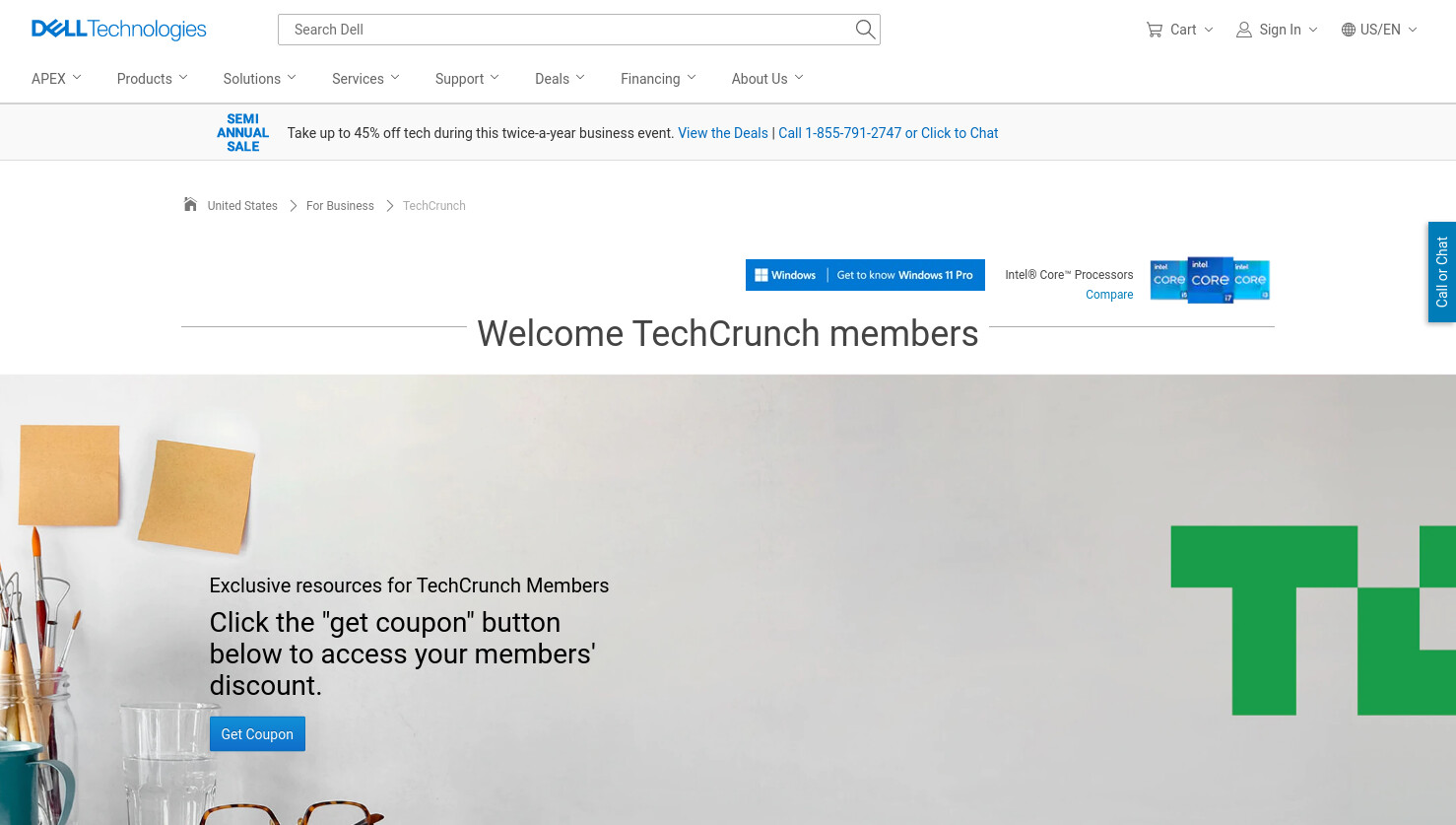
Task: Open the Call or Chat side tab
Action: coord(1442,272)
